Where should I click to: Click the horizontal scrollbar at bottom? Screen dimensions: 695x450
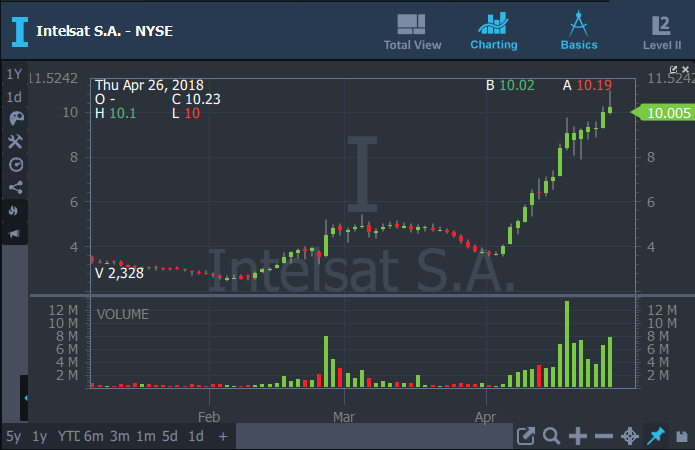point(374,436)
